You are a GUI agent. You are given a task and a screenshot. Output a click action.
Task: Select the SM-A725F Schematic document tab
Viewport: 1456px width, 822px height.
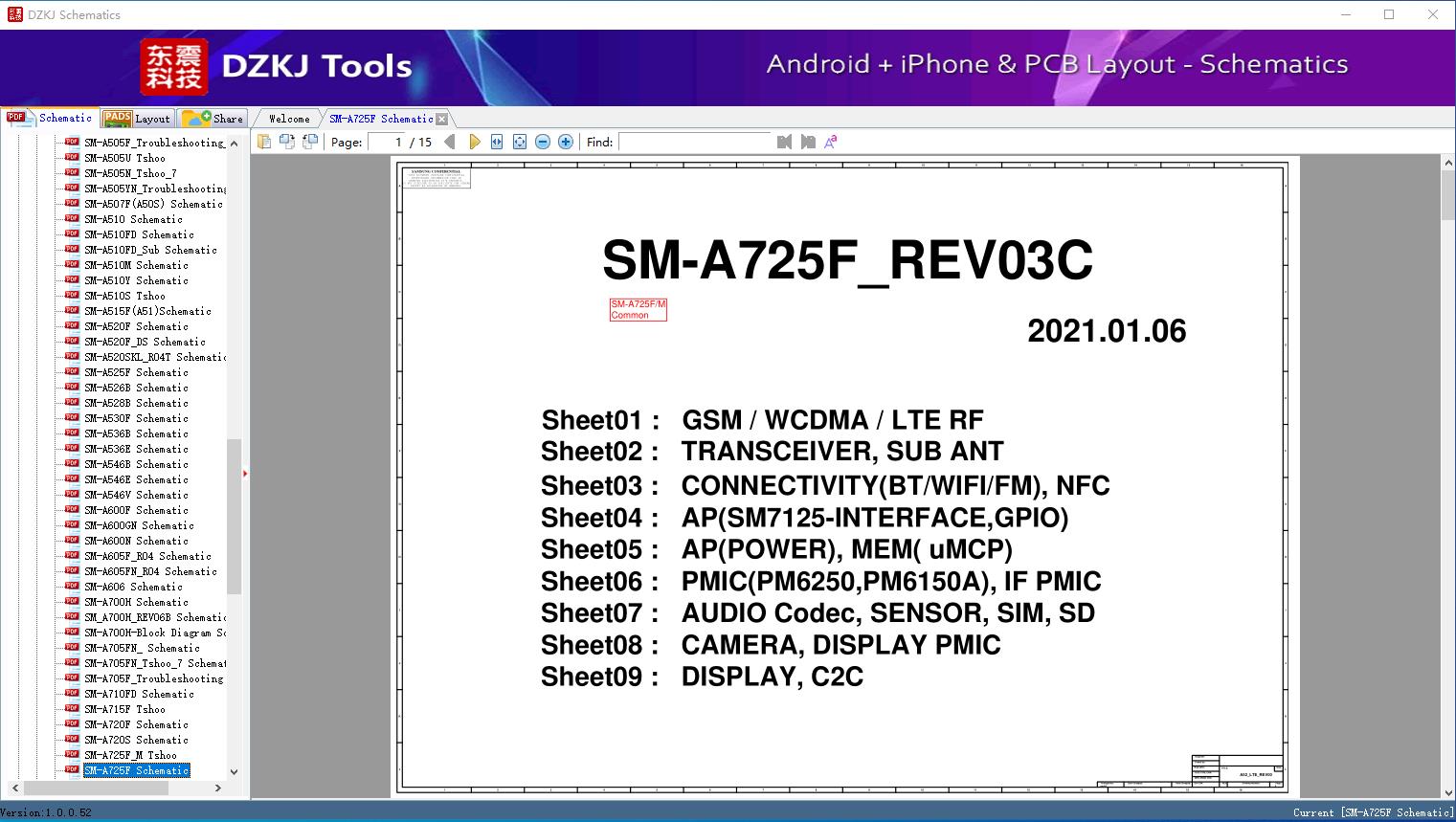pos(381,119)
